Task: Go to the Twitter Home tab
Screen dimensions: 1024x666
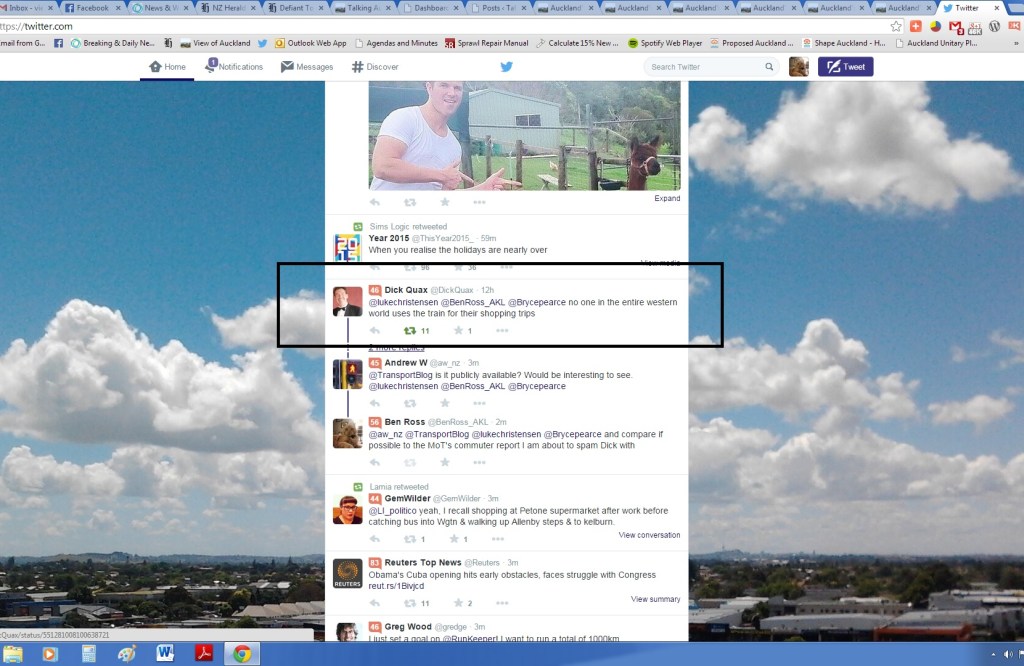Action: [167, 67]
